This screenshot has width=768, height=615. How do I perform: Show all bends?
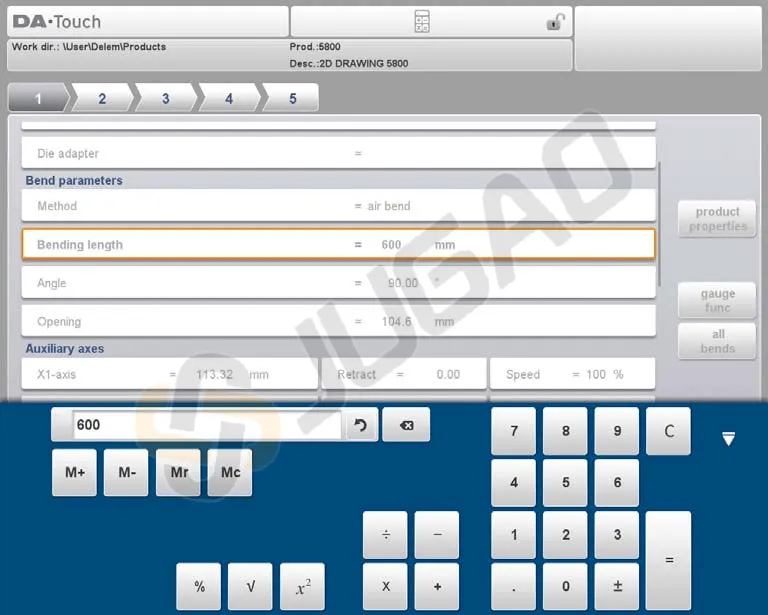[717, 342]
